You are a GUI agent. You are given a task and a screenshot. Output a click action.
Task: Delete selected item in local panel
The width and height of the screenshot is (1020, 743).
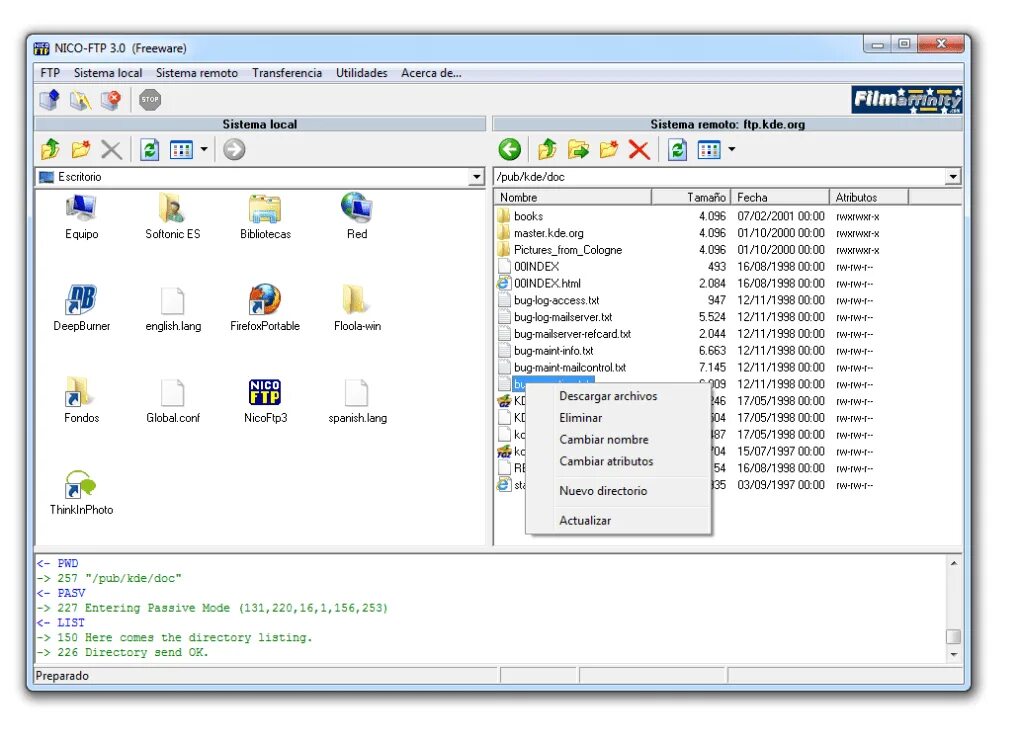[x=111, y=150]
